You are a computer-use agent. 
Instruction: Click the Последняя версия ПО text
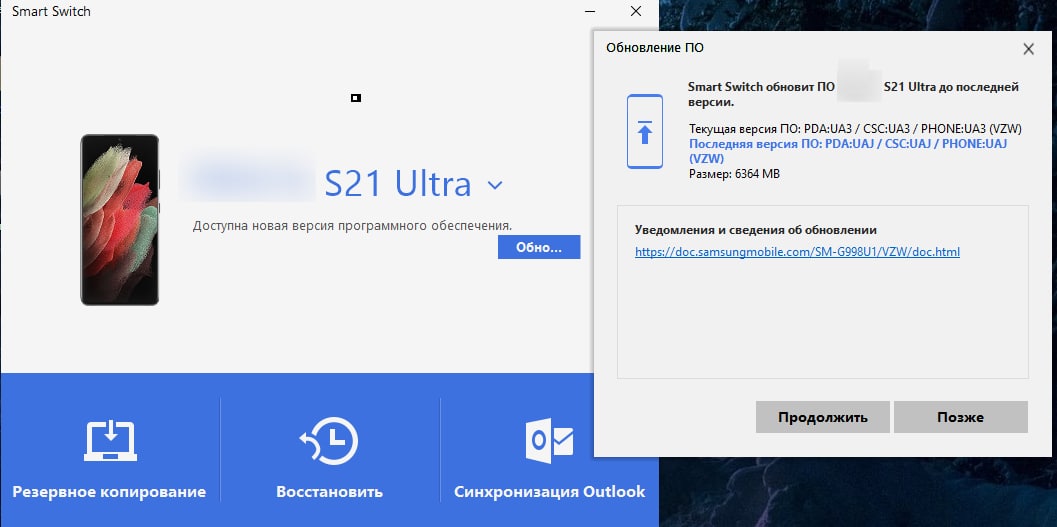[848, 152]
